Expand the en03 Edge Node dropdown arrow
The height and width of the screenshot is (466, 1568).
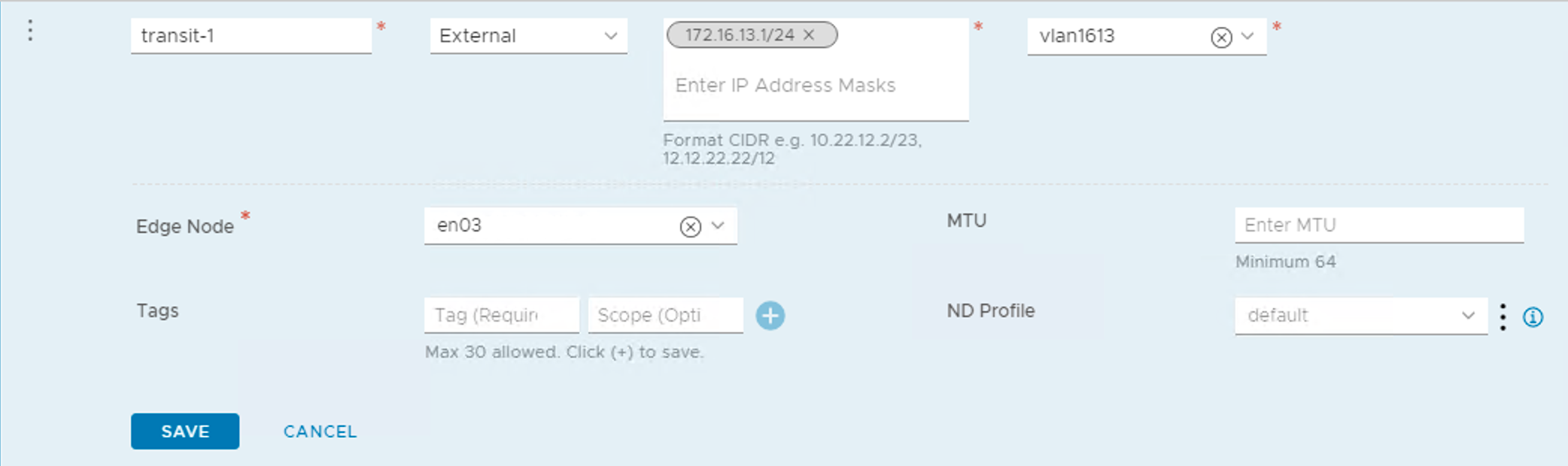pos(718,225)
